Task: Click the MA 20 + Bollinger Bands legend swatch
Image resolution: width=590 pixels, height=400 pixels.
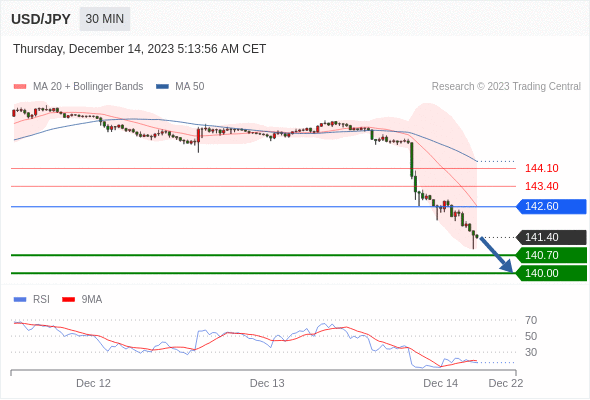Action: pos(20,87)
